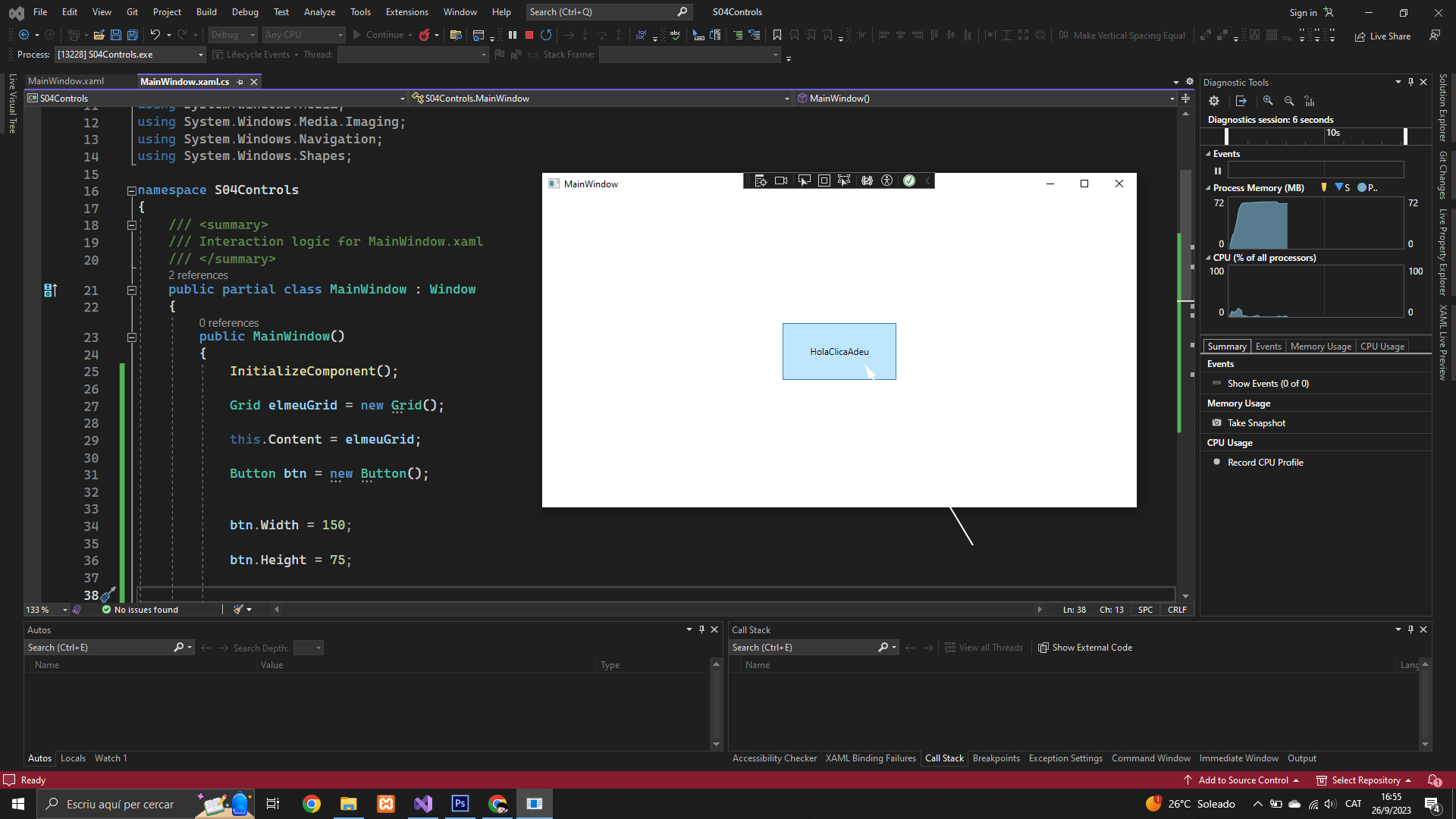Screen dimensions: 1456x819
Task: Open the Debug menu
Action: point(245,12)
